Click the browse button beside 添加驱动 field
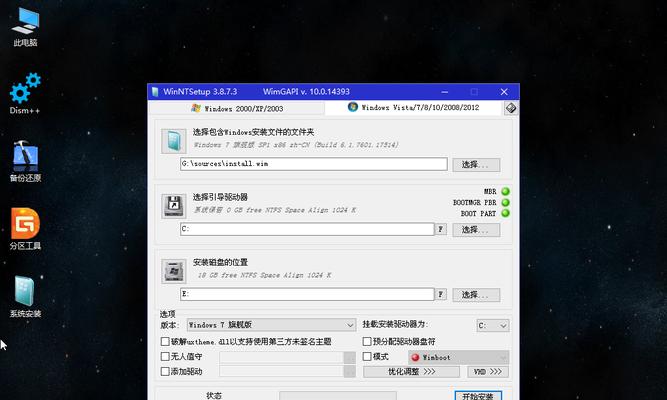667x400 pixels. tap(350, 371)
